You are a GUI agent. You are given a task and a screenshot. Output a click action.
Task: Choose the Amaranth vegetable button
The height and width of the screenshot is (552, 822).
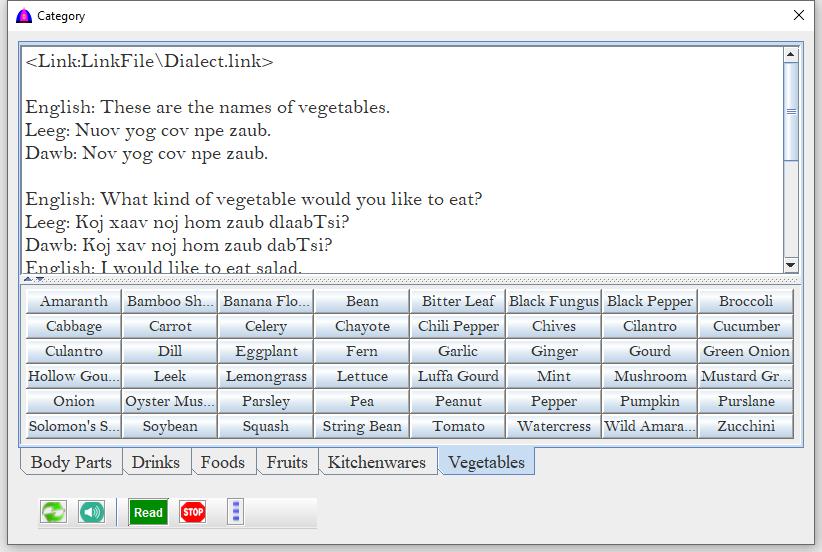(74, 301)
